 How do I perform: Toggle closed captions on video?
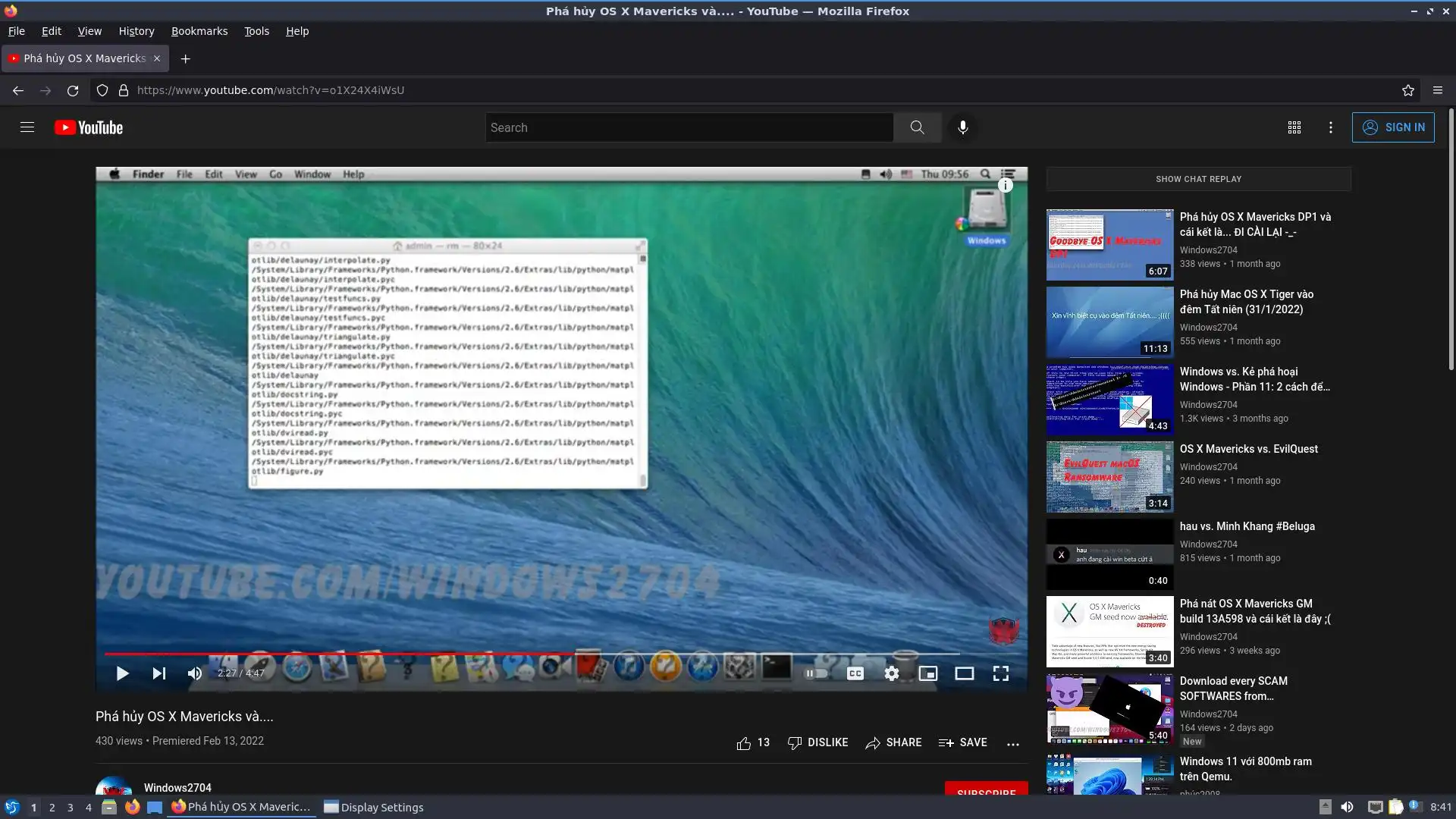click(855, 673)
